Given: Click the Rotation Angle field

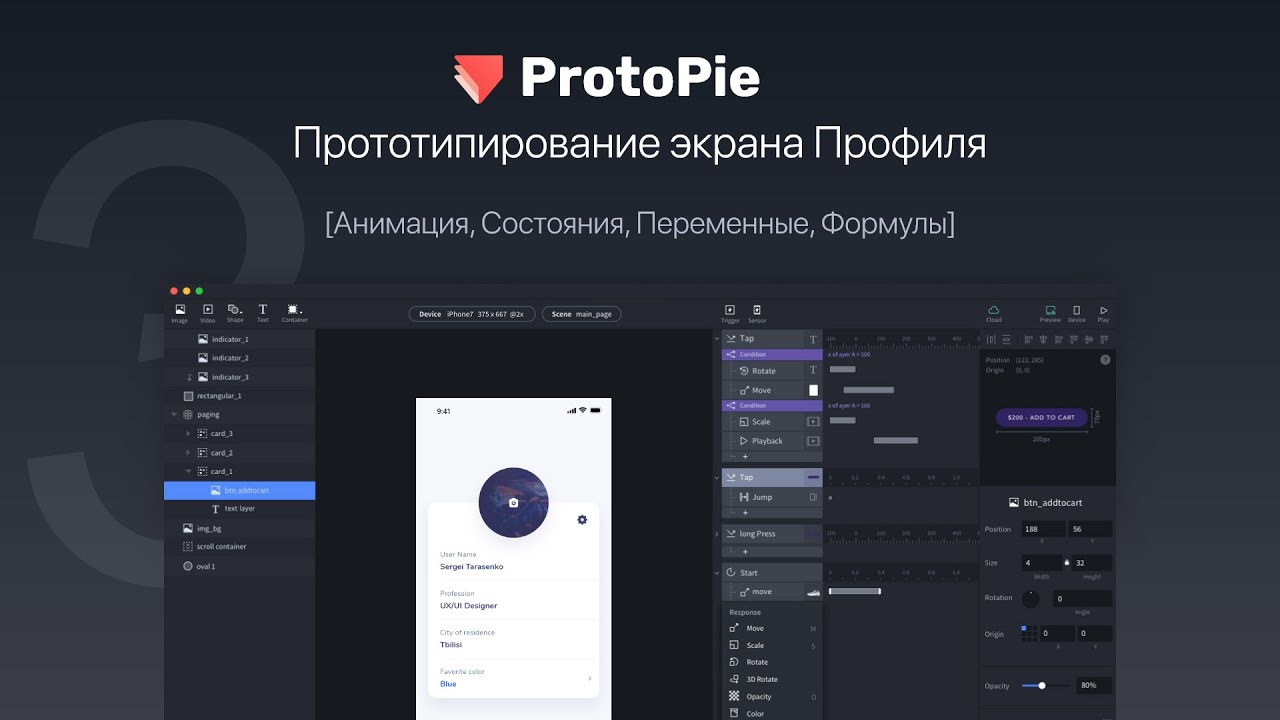Looking at the screenshot, I should click(1081, 599).
